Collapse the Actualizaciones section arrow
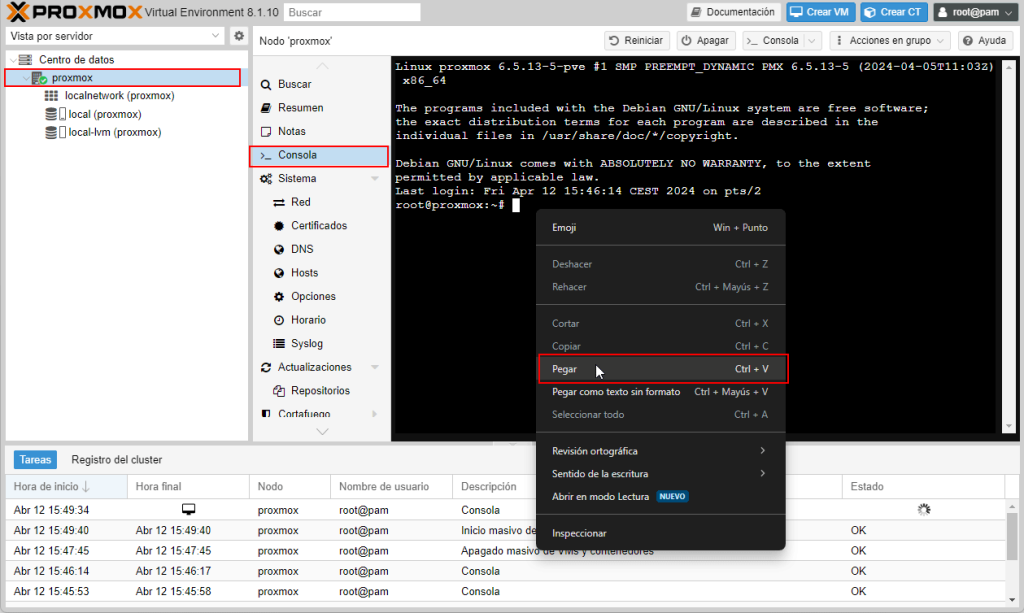The width and height of the screenshot is (1024, 613). click(375, 367)
